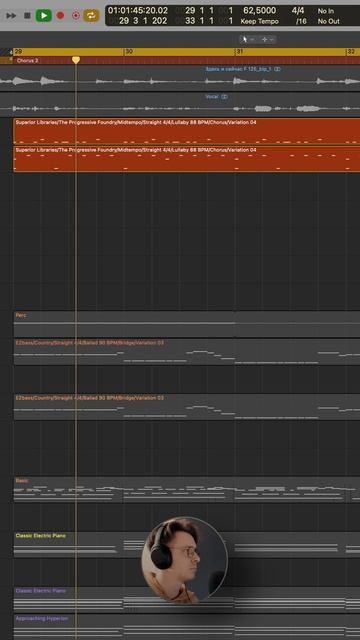Click the circular webcam overlay of the presenter
The height and width of the screenshot is (640, 360).
coord(184,560)
